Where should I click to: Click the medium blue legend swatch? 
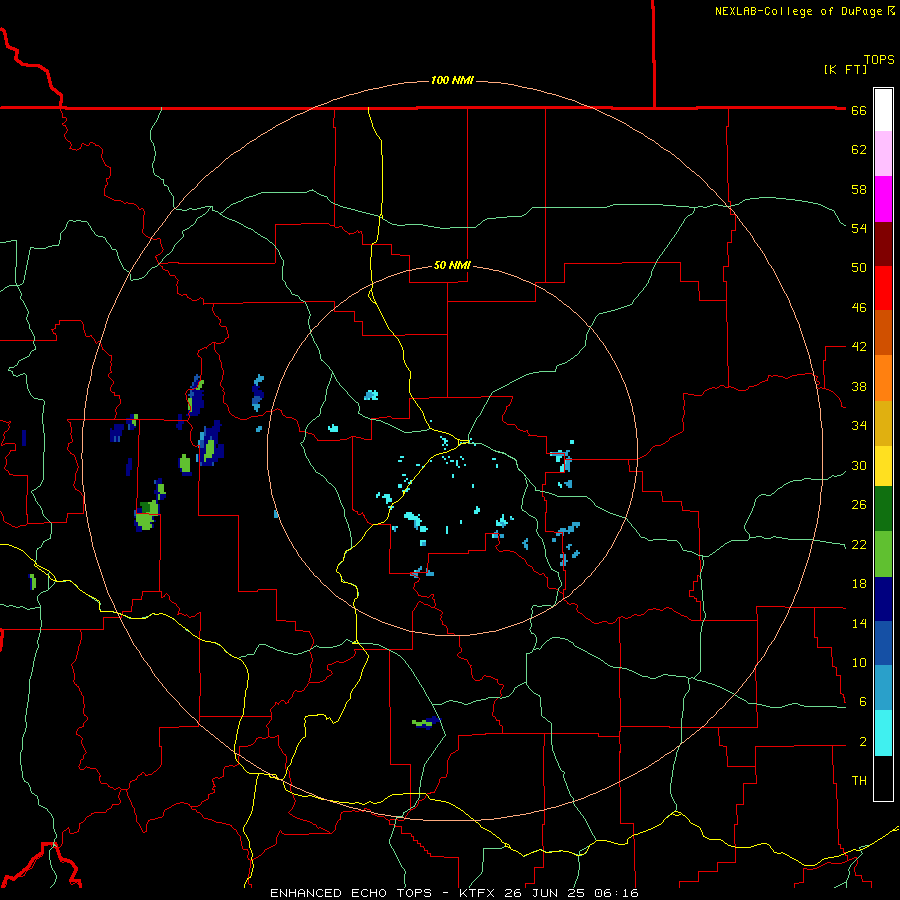(x=883, y=643)
